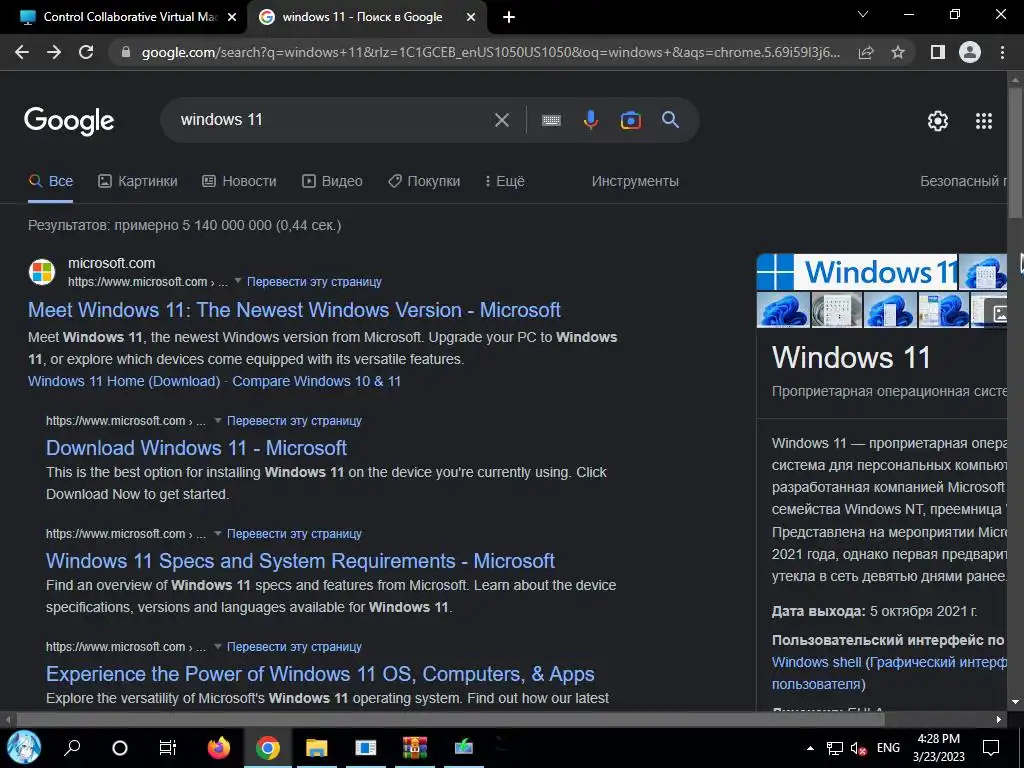The width and height of the screenshot is (1024, 768).
Task: Open a new browser tab
Action: [509, 17]
